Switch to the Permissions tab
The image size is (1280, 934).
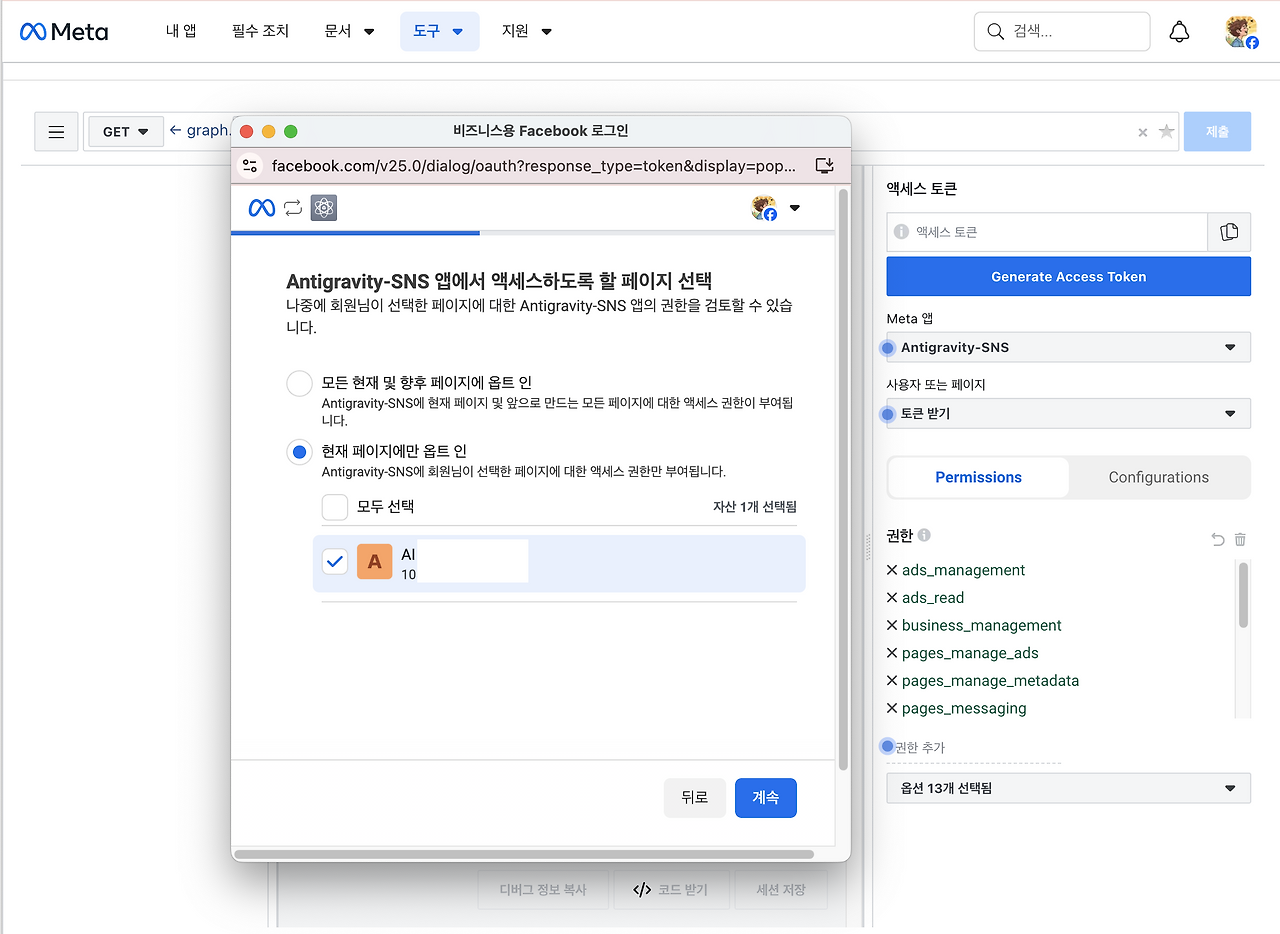(x=979, y=478)
